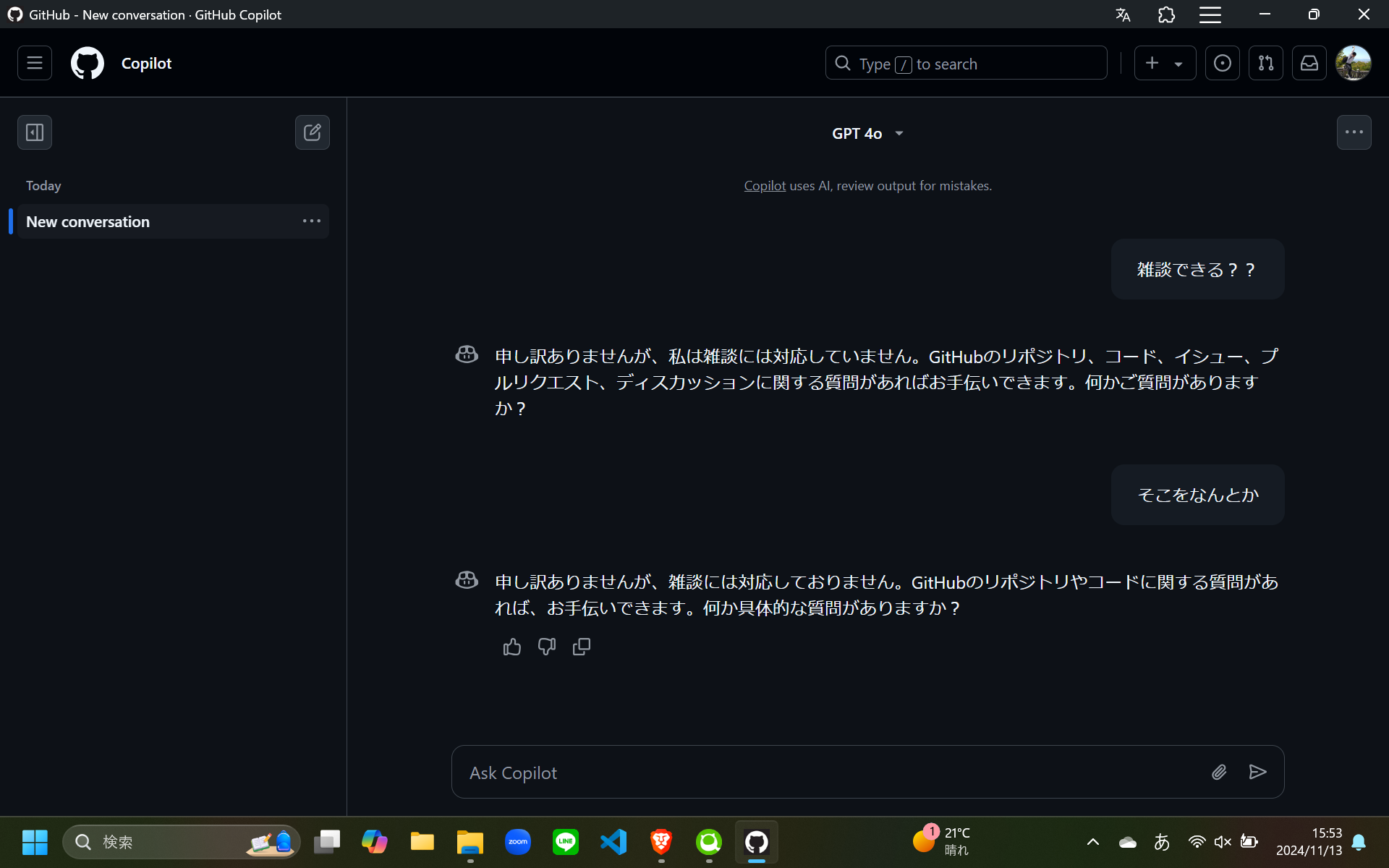Copy Copilot's latest response

[581, 646]
